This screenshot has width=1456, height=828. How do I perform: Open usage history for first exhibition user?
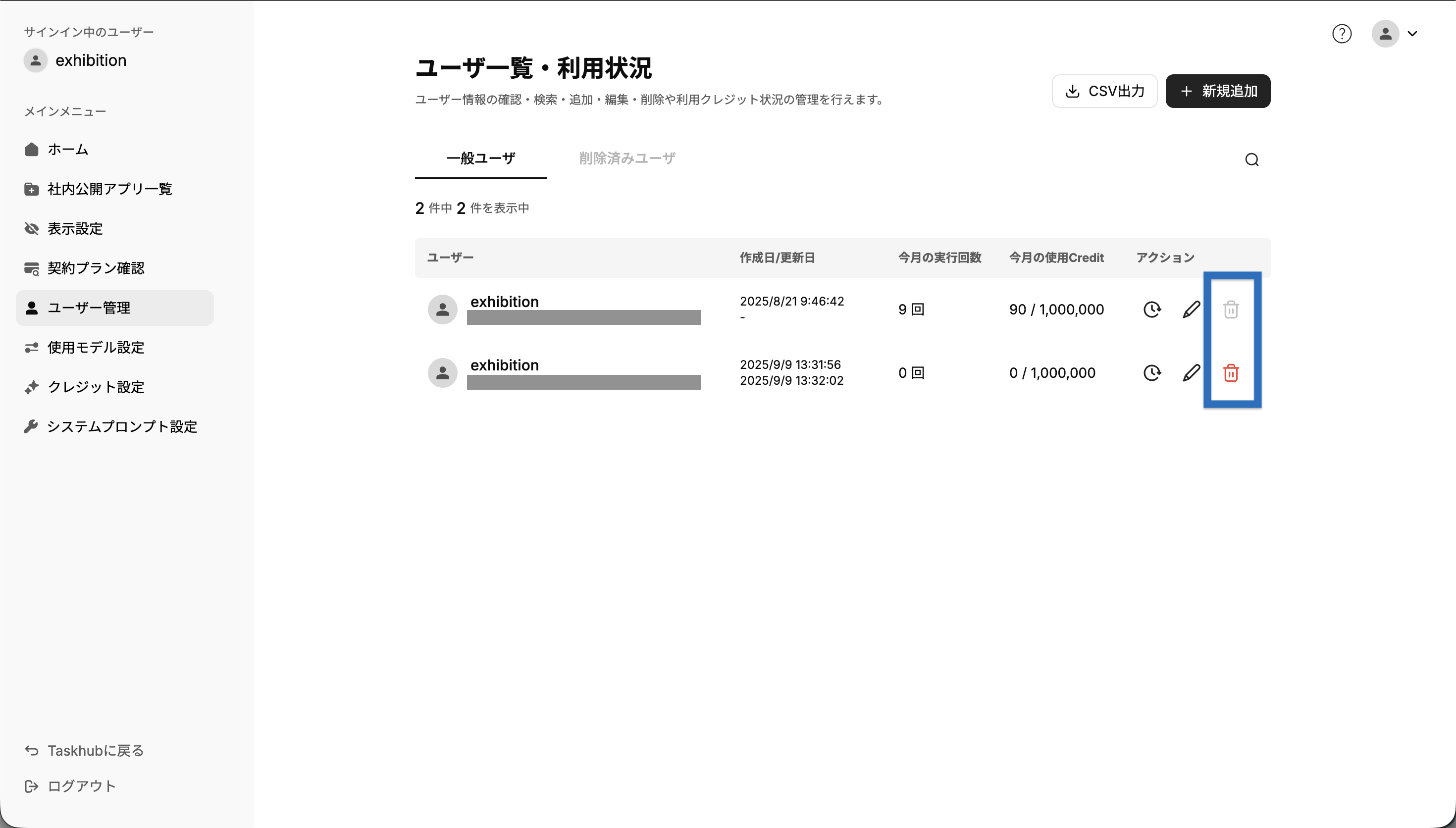[1152, 310]
